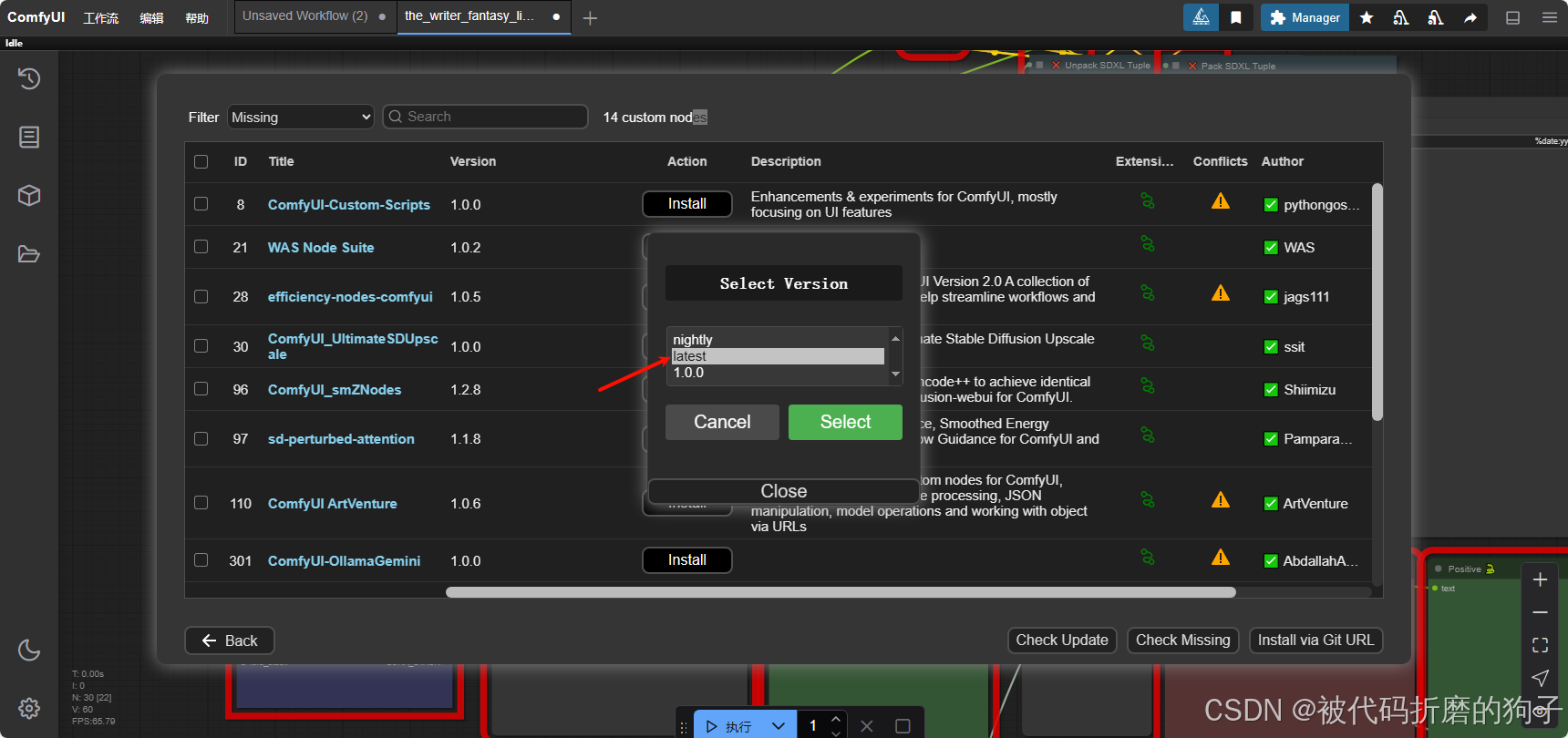Install ComfyUI-OllamaGemini
1568x738 pixels.
click(687, 560)
